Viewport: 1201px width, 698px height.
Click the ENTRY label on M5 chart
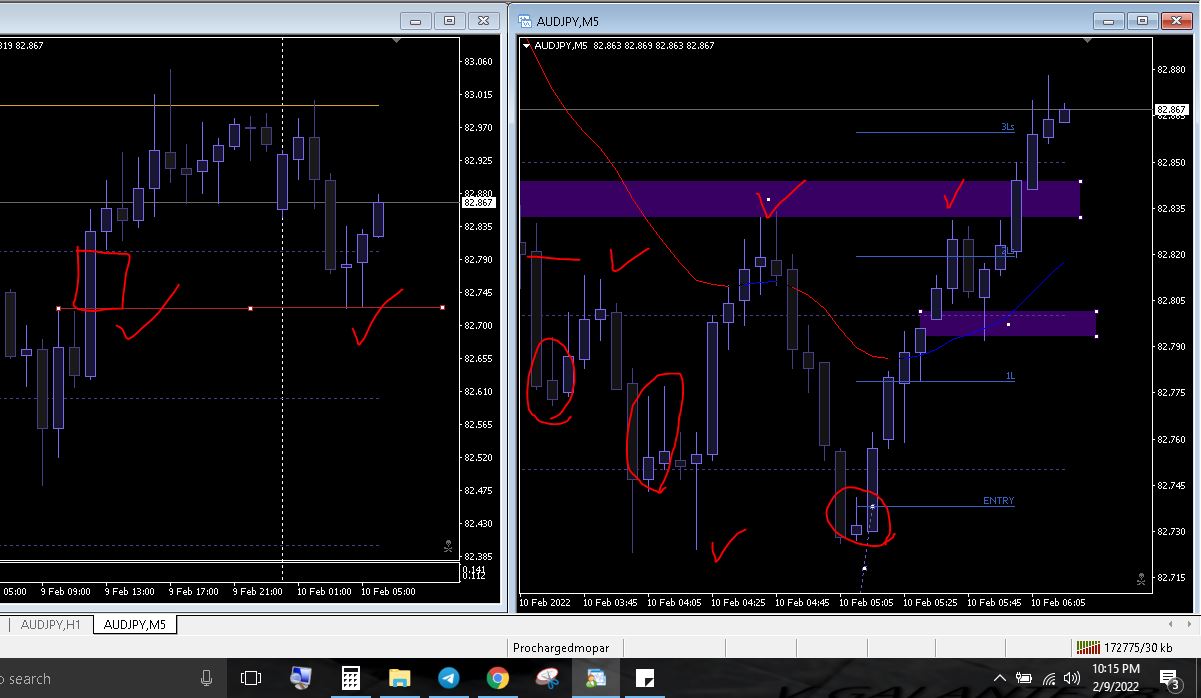tap(998, 501)
